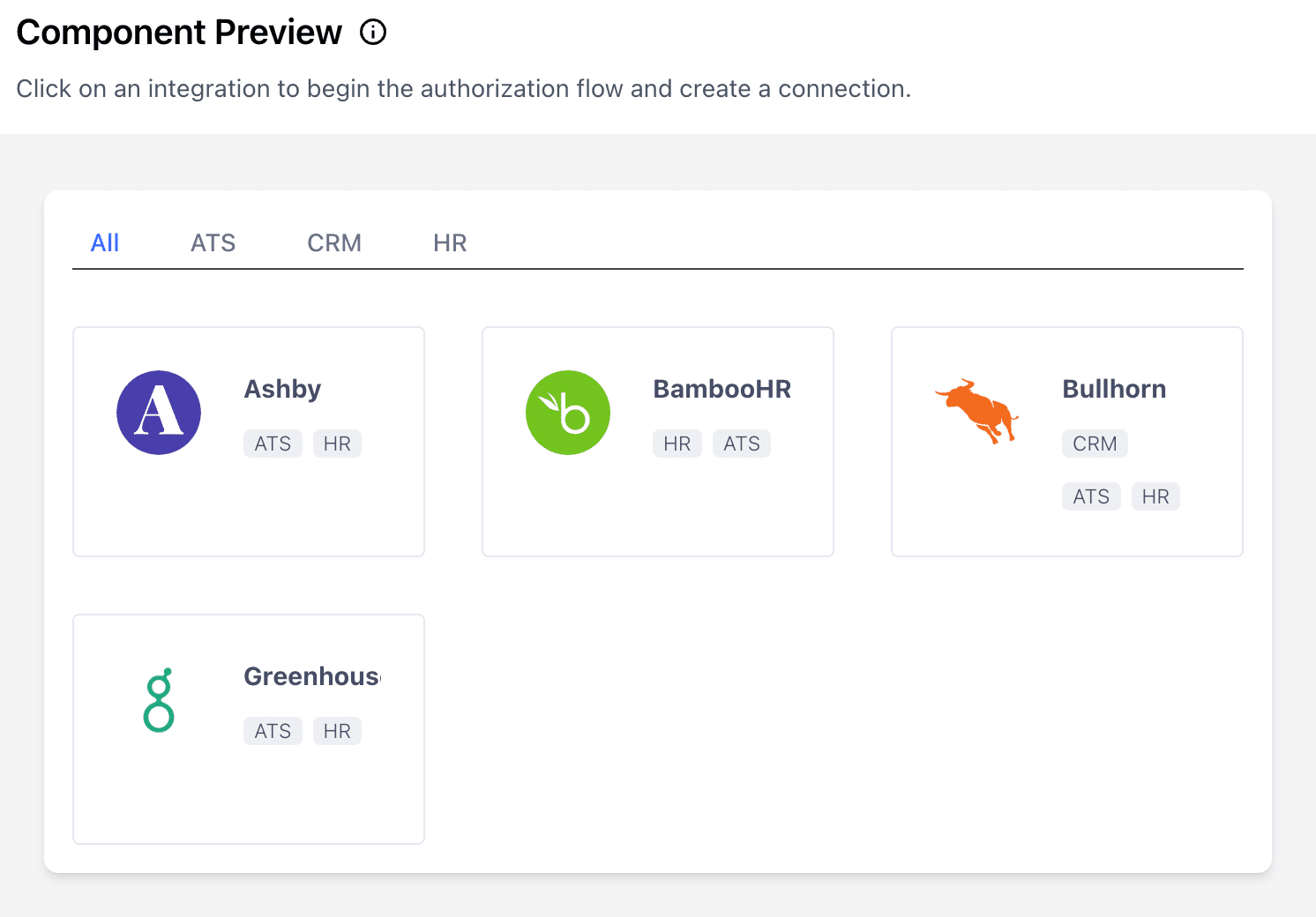This screenshot has width=1316, height=917.
Task: Open the info tooltip beside Component Preview
Action: (x=374, y=32)
